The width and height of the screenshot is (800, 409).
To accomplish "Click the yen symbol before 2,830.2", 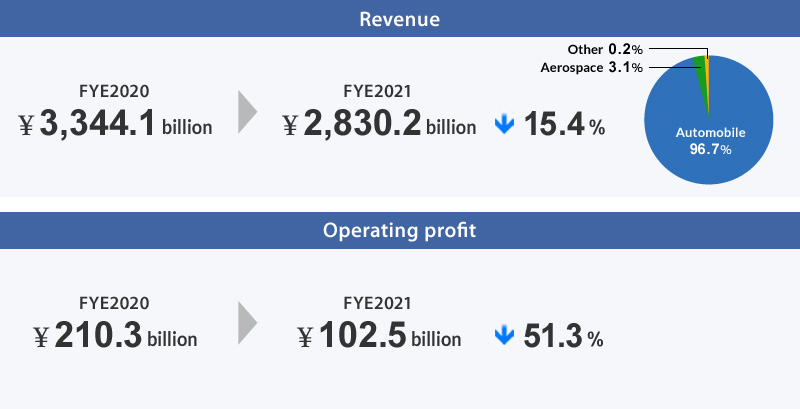I will [x=290, y=125].
